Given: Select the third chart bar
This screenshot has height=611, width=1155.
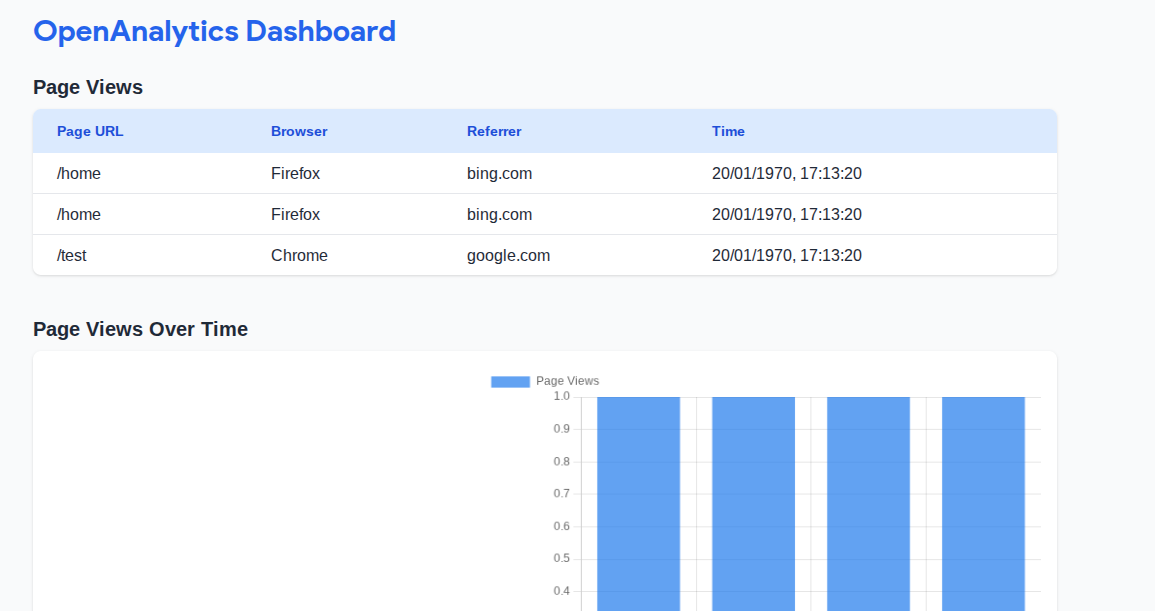Looking at the screenshot, I should pos(868,500).
